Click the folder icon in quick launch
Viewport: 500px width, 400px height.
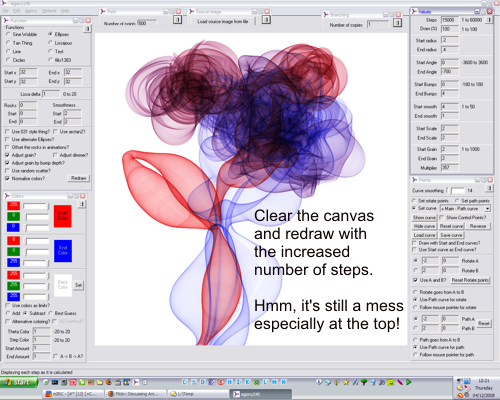(100, 382)
